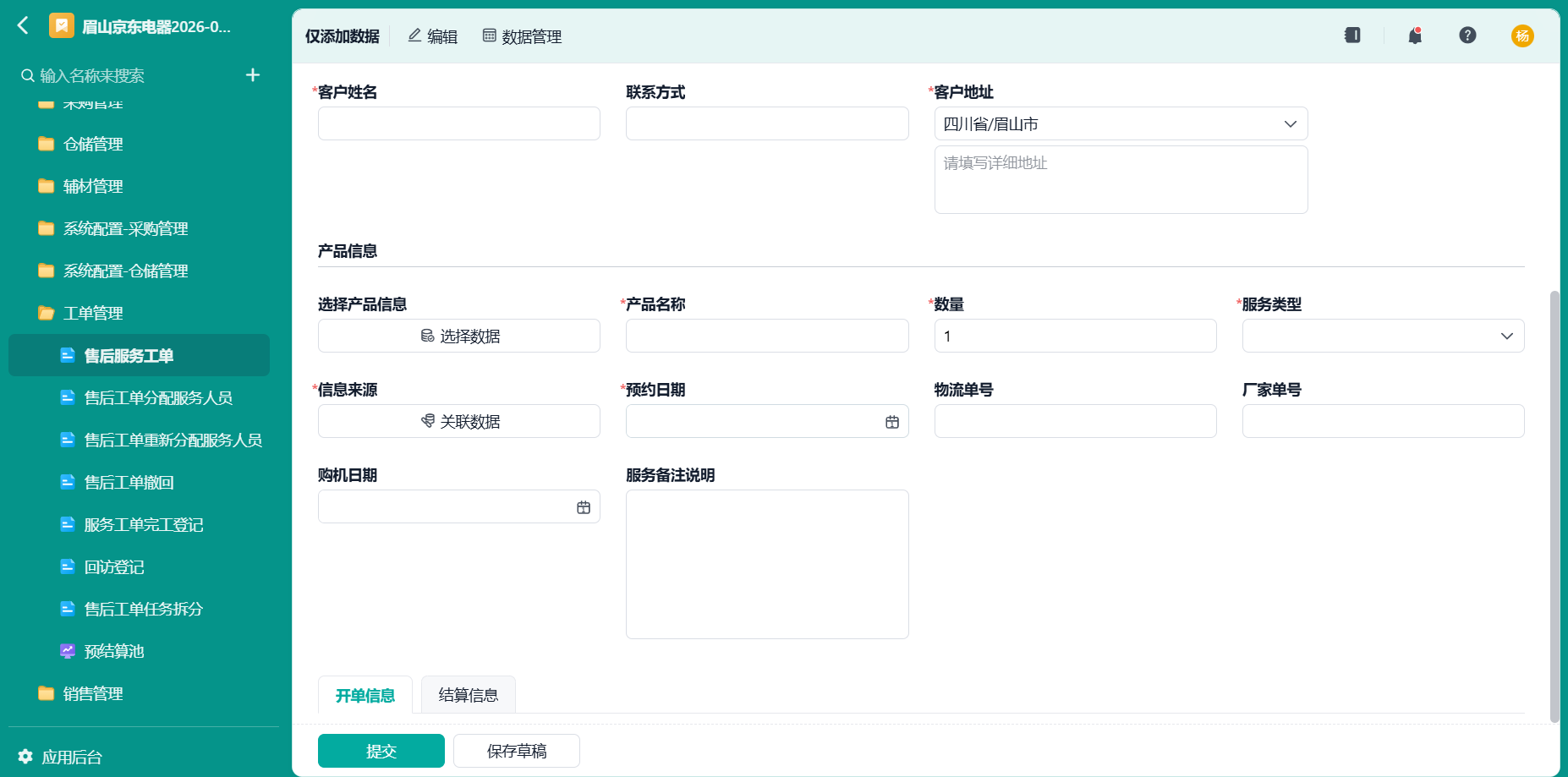Click the 辅材管理 folder icon
Image resolution: width=1568 pixels, height=777 pixels.
(x=47, y=186)
